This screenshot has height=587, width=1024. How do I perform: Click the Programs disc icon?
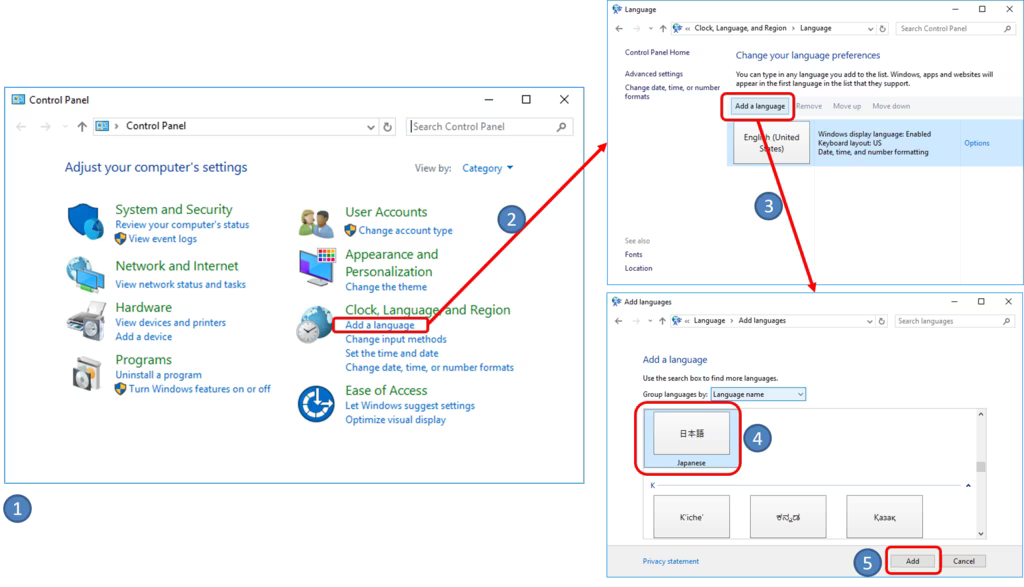tap(86, 373)
